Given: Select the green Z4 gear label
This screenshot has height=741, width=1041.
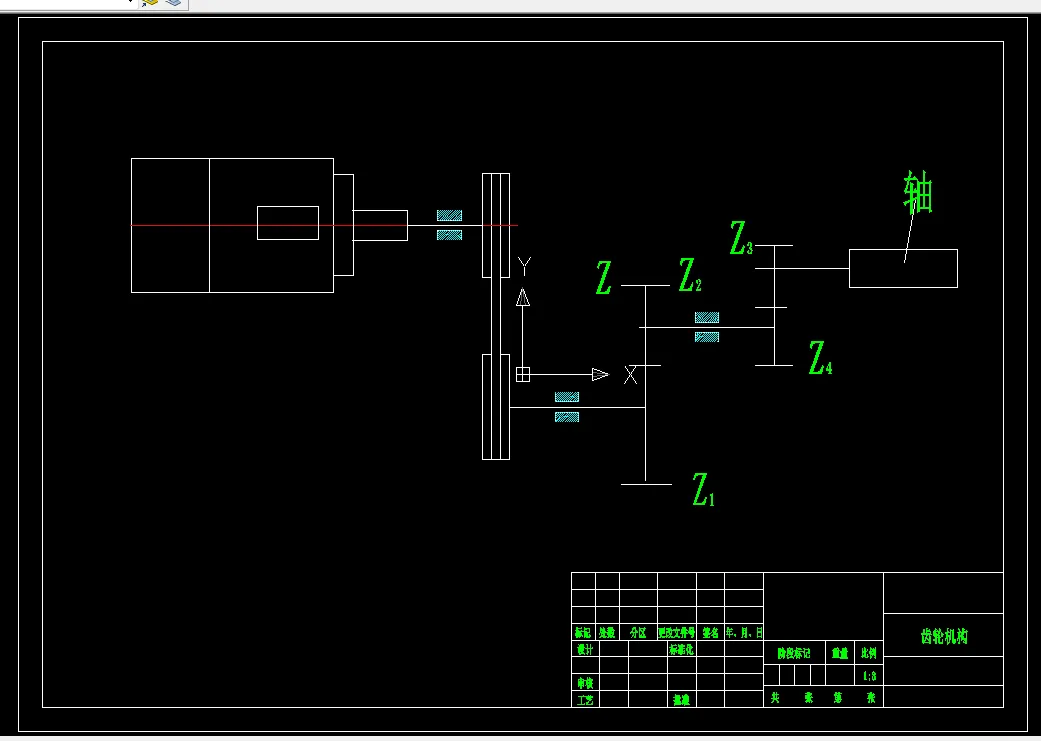Looking at the screenshot, I should (x=821, y=358).
